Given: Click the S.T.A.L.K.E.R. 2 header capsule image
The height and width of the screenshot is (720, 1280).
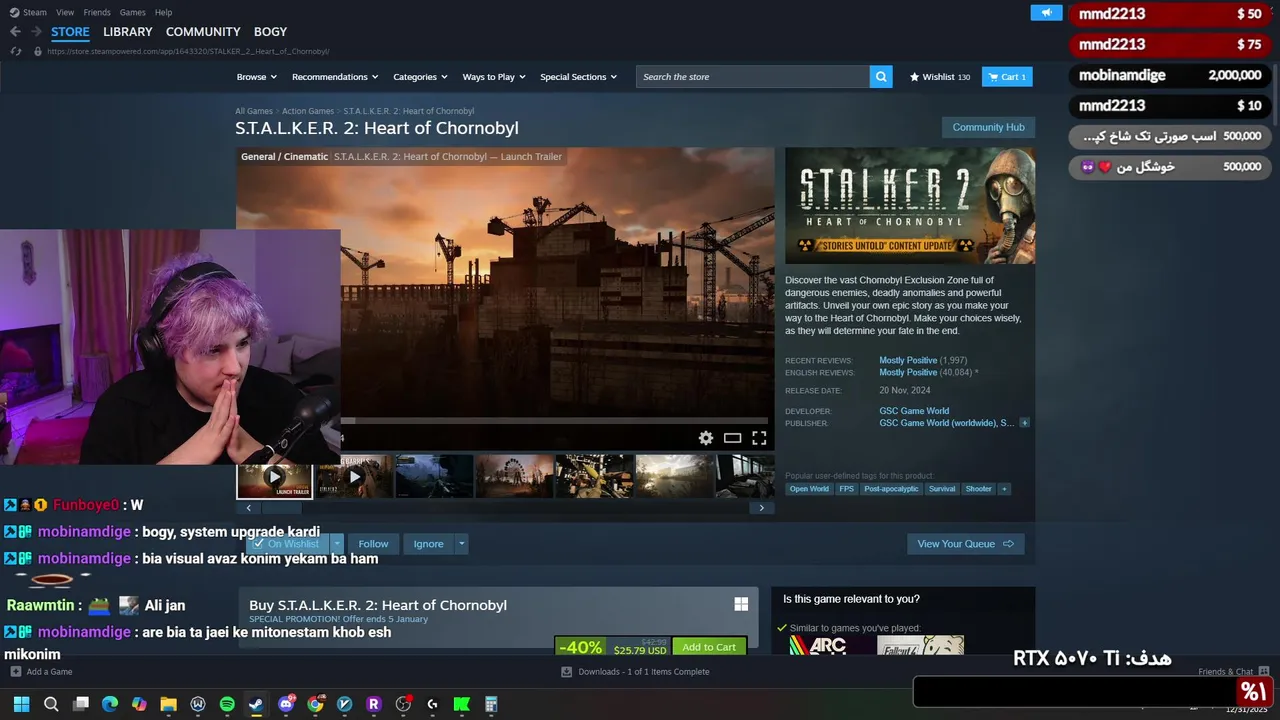Looking at the screenshot, I should click(910, 206).
